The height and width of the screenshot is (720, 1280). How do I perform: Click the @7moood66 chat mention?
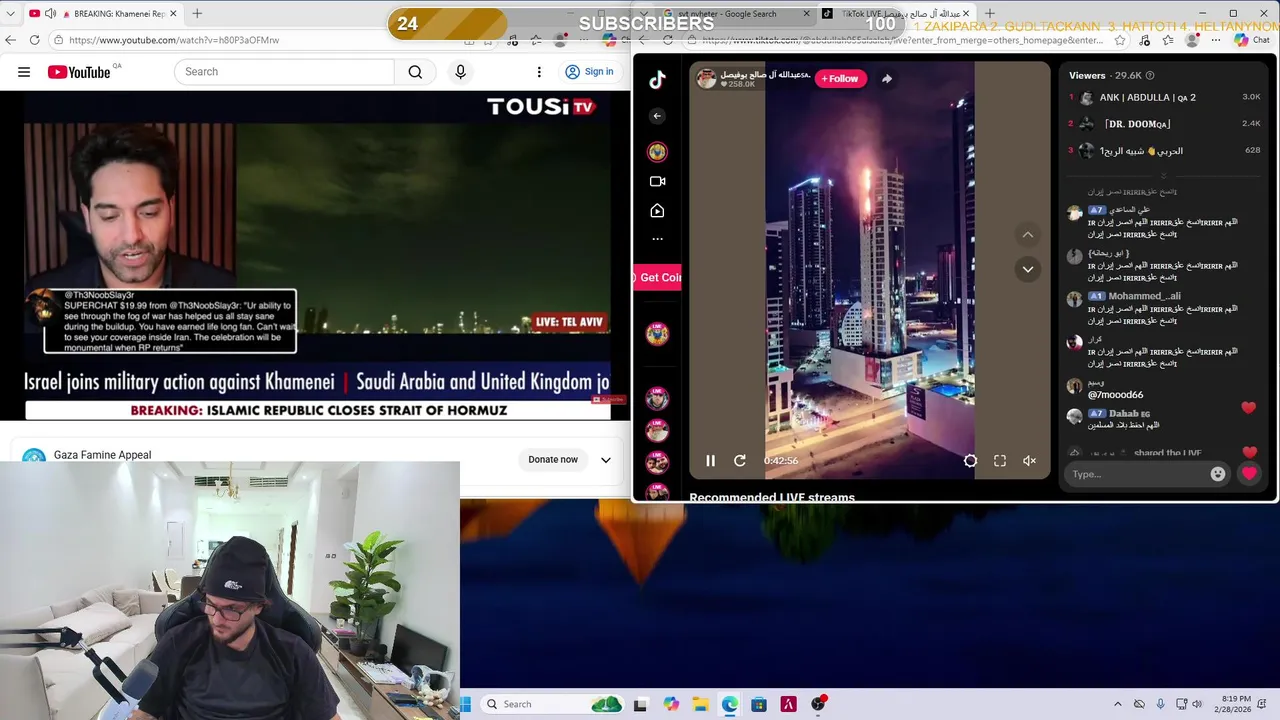point(1115,395)
